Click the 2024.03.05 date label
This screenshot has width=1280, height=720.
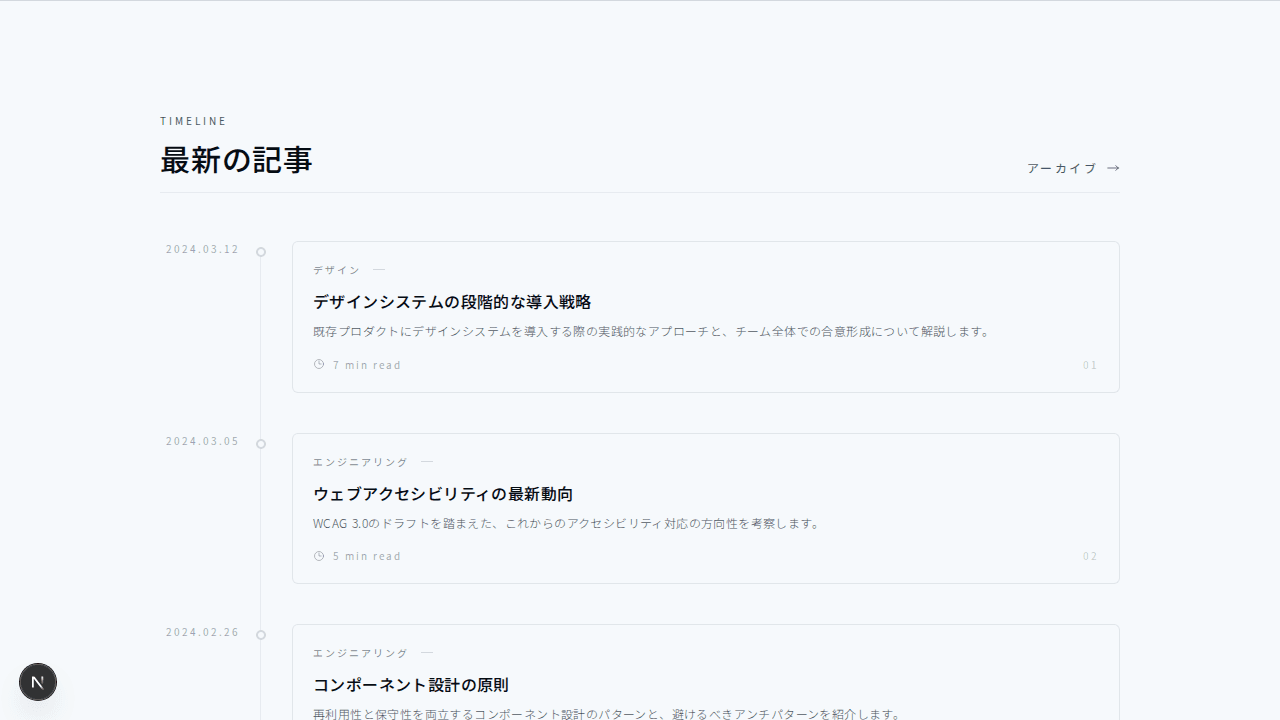click(202, 441)
